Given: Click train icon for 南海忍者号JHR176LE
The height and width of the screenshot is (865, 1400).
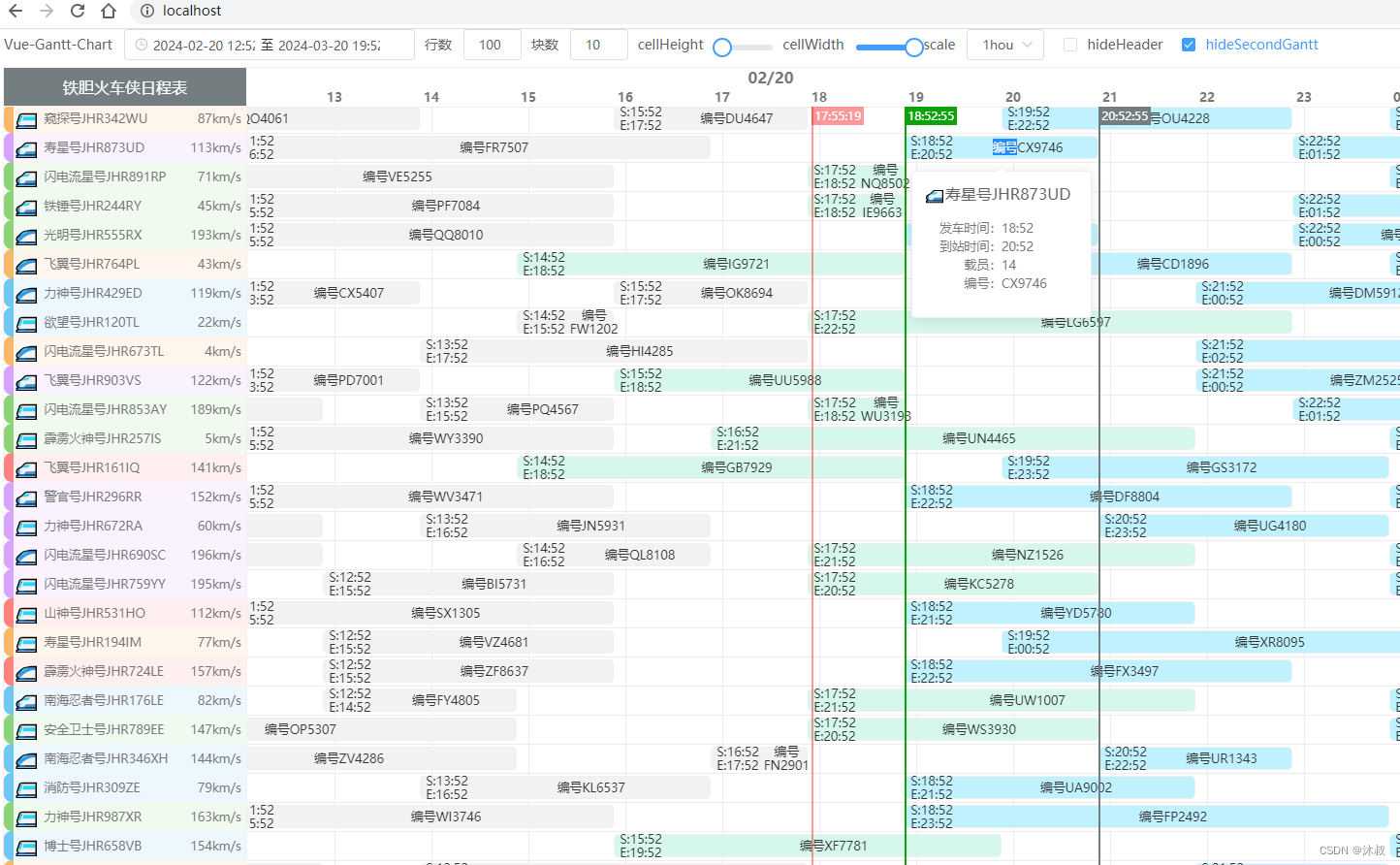Looking at the screenshot, I should (x=26, y=701).
